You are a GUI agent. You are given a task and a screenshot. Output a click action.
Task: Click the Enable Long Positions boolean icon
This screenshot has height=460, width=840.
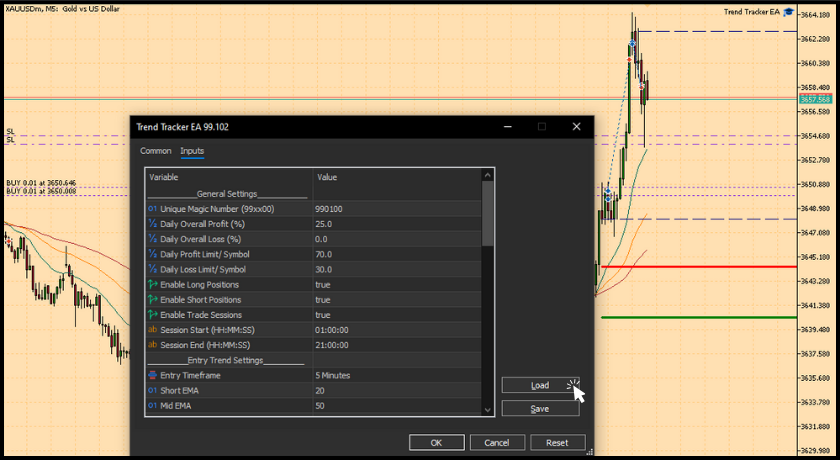153,284
